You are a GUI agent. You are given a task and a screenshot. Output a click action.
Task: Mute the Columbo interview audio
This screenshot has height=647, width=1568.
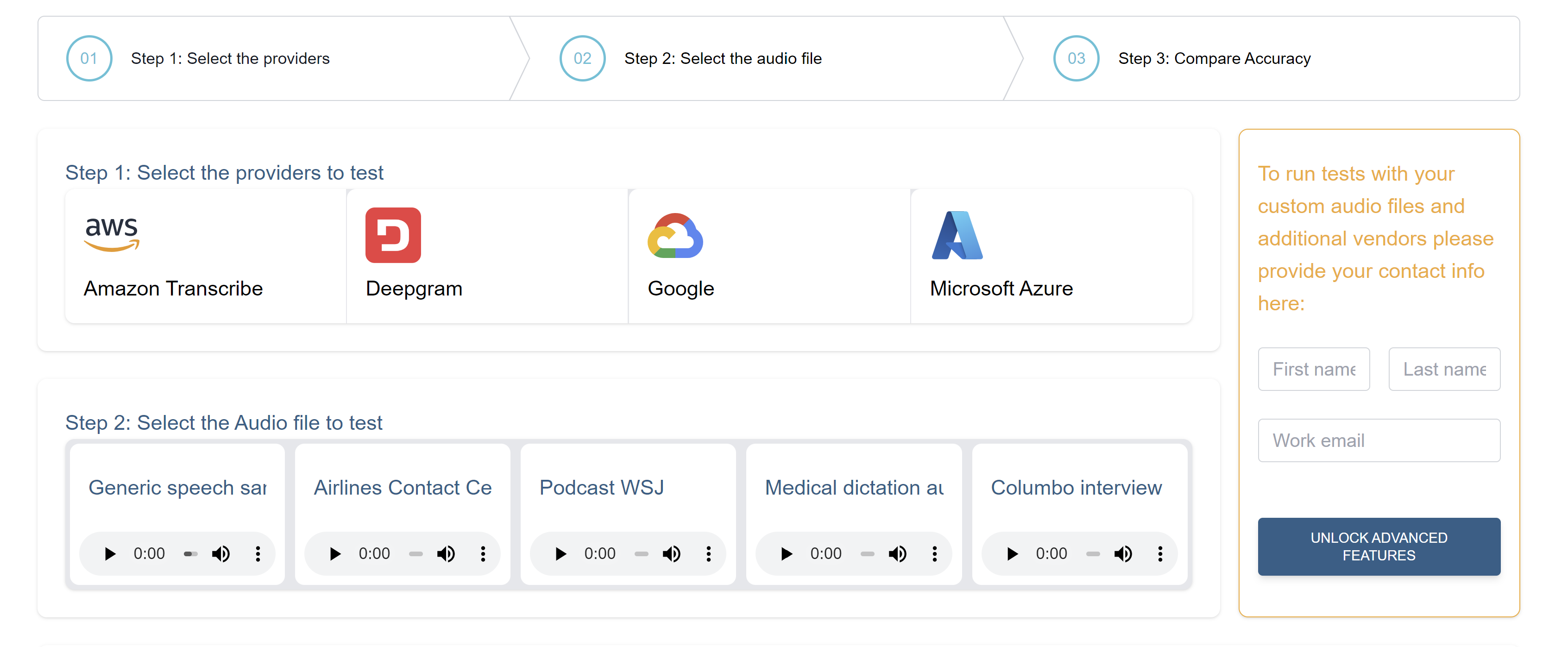tap(1123, 554)
